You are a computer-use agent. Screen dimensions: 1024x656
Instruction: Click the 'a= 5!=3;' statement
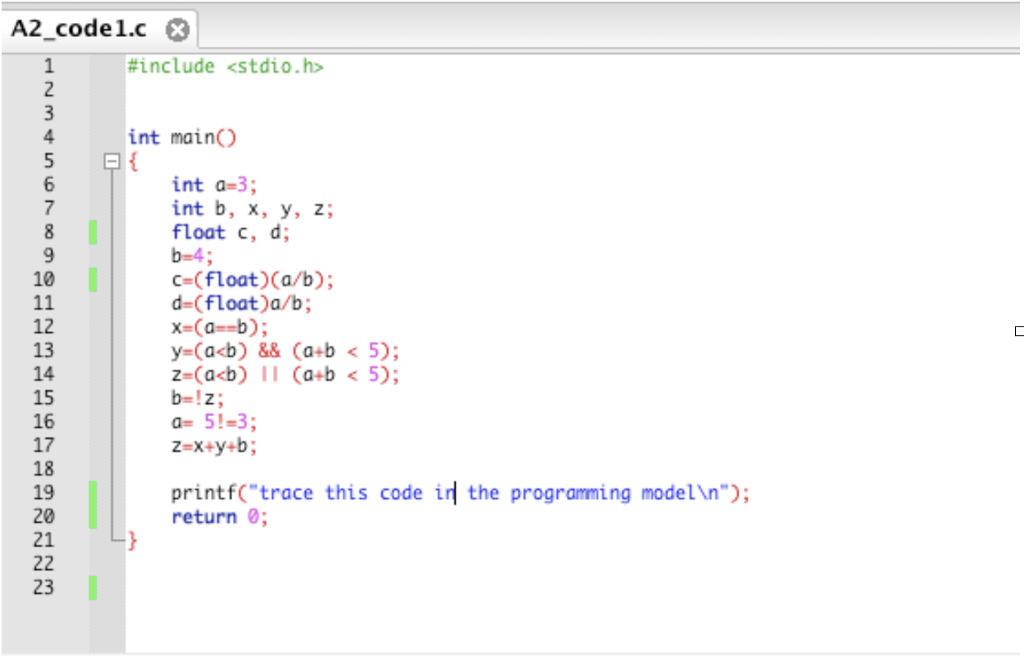(214, 421)
